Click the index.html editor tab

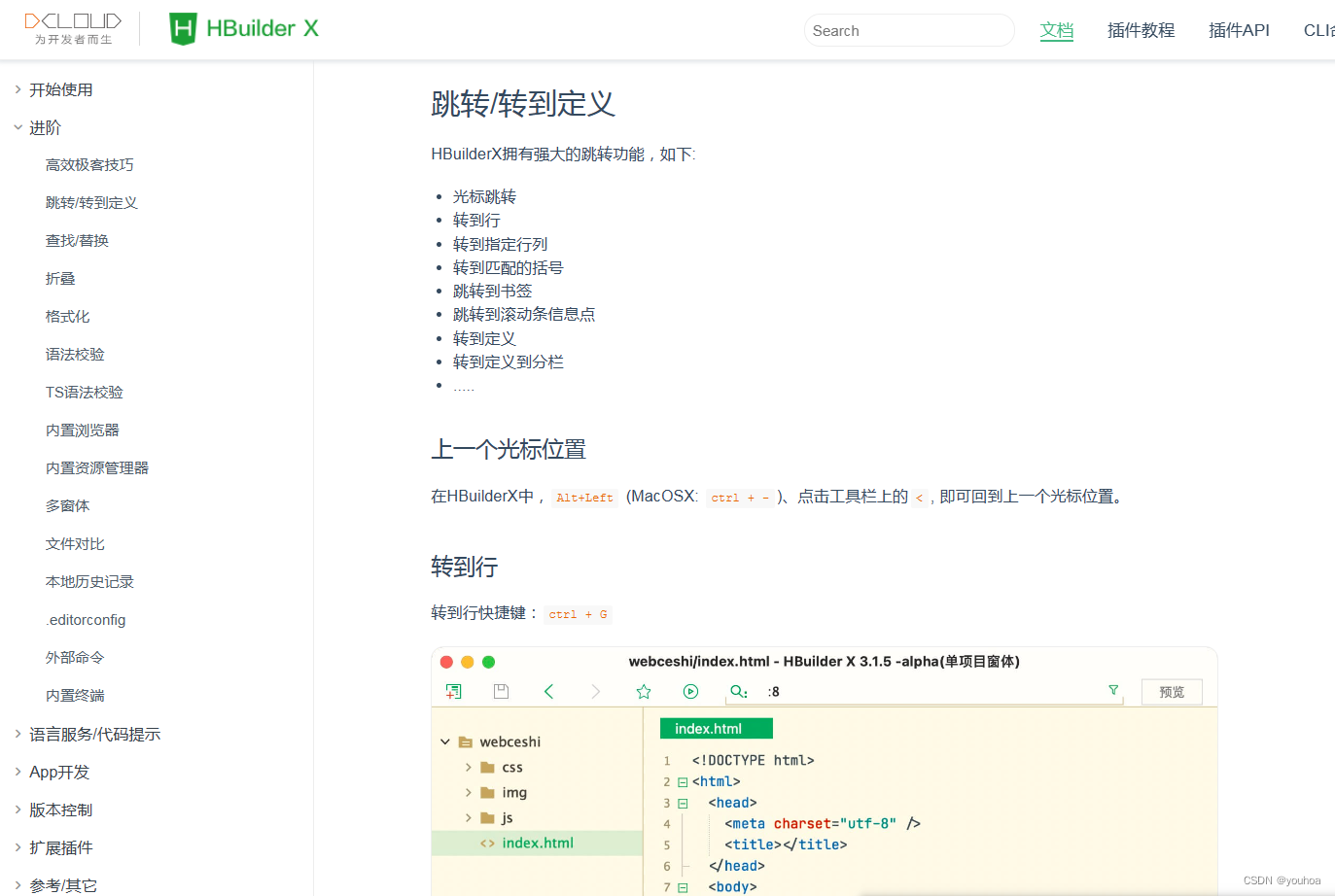click(x=717, y=729)
